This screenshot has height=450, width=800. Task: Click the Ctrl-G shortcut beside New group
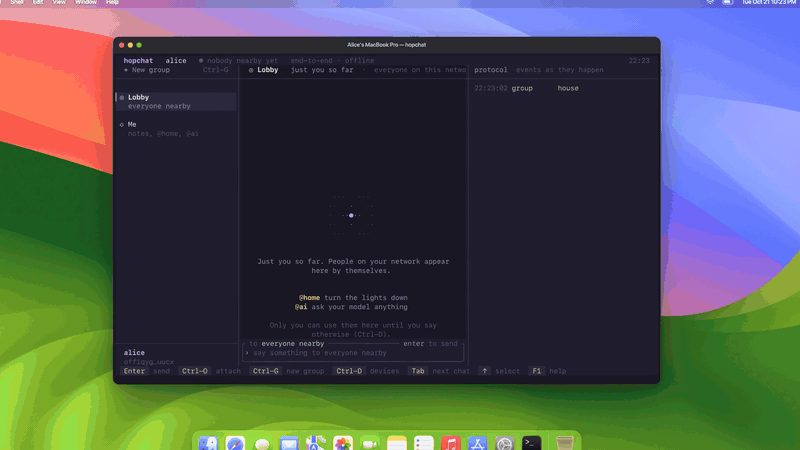click(x=215, y=70)
